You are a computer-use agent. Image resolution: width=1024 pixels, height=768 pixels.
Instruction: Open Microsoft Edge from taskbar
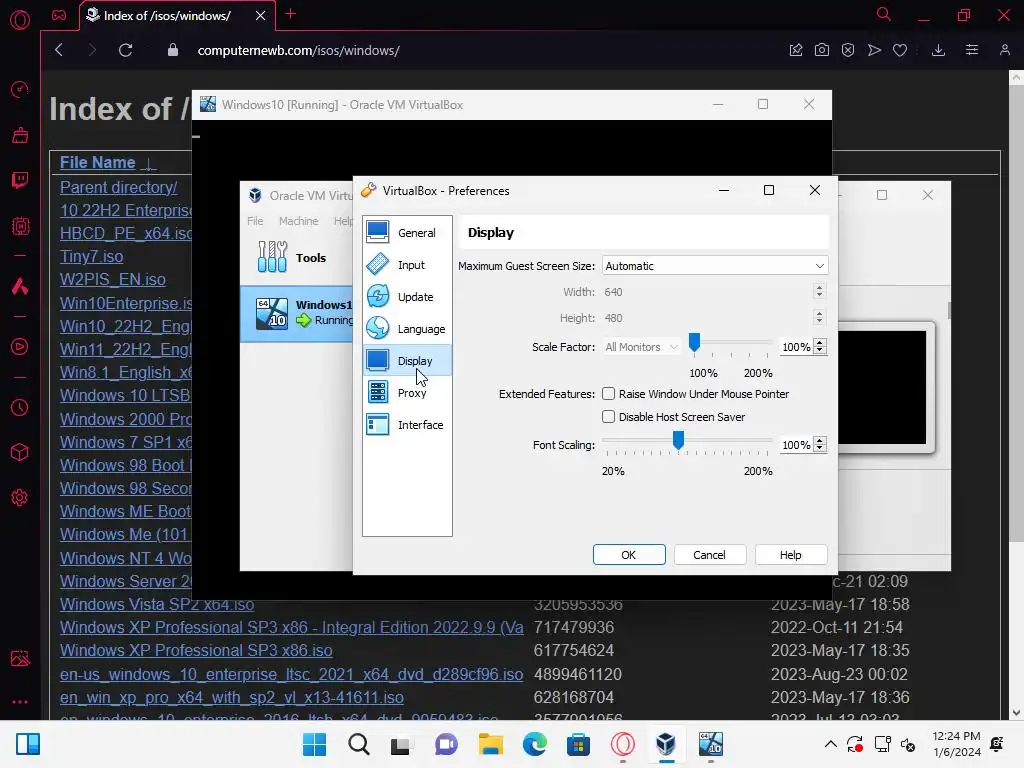(534, 744)
